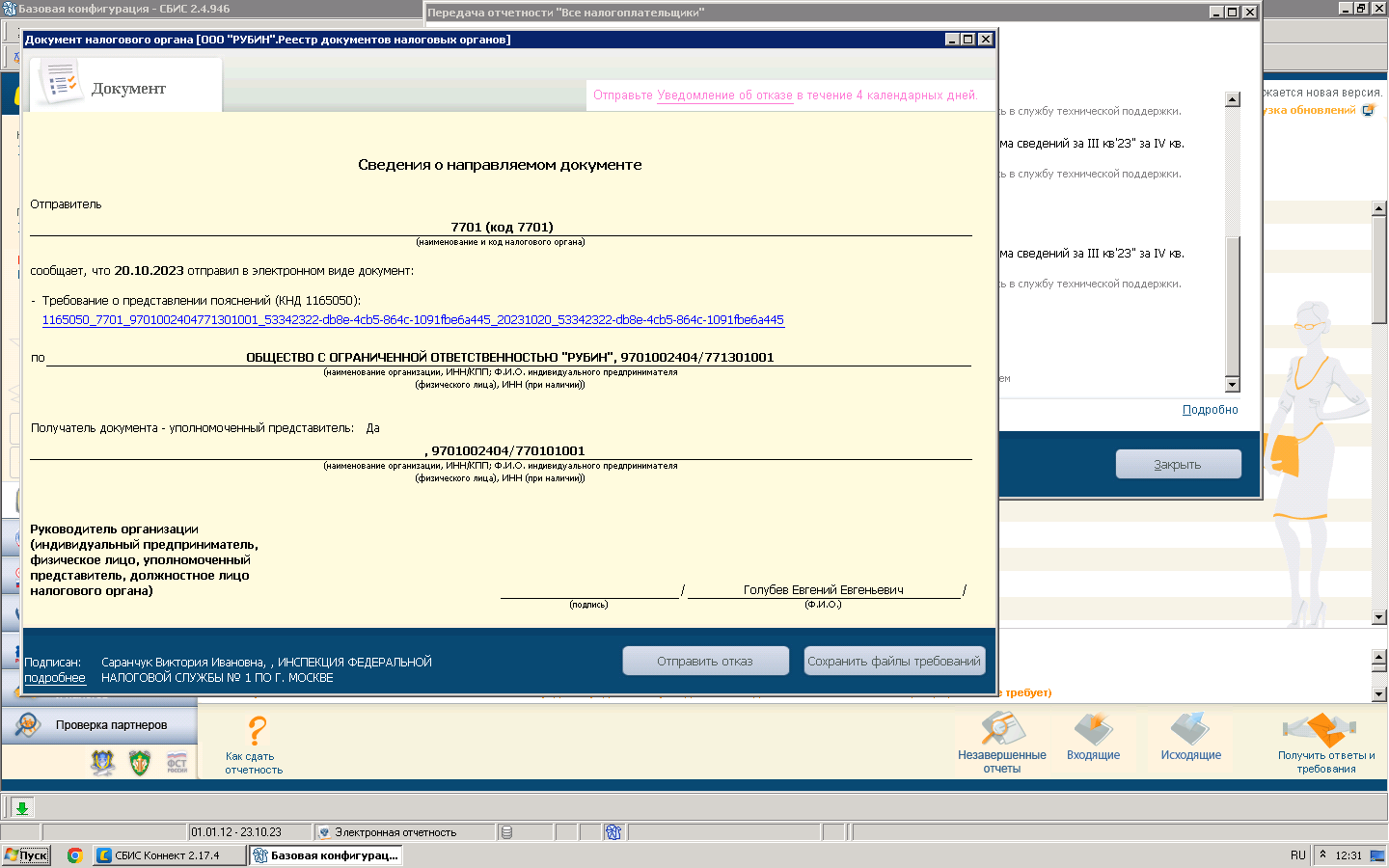Click Получить ответы и требования label

1326,762
